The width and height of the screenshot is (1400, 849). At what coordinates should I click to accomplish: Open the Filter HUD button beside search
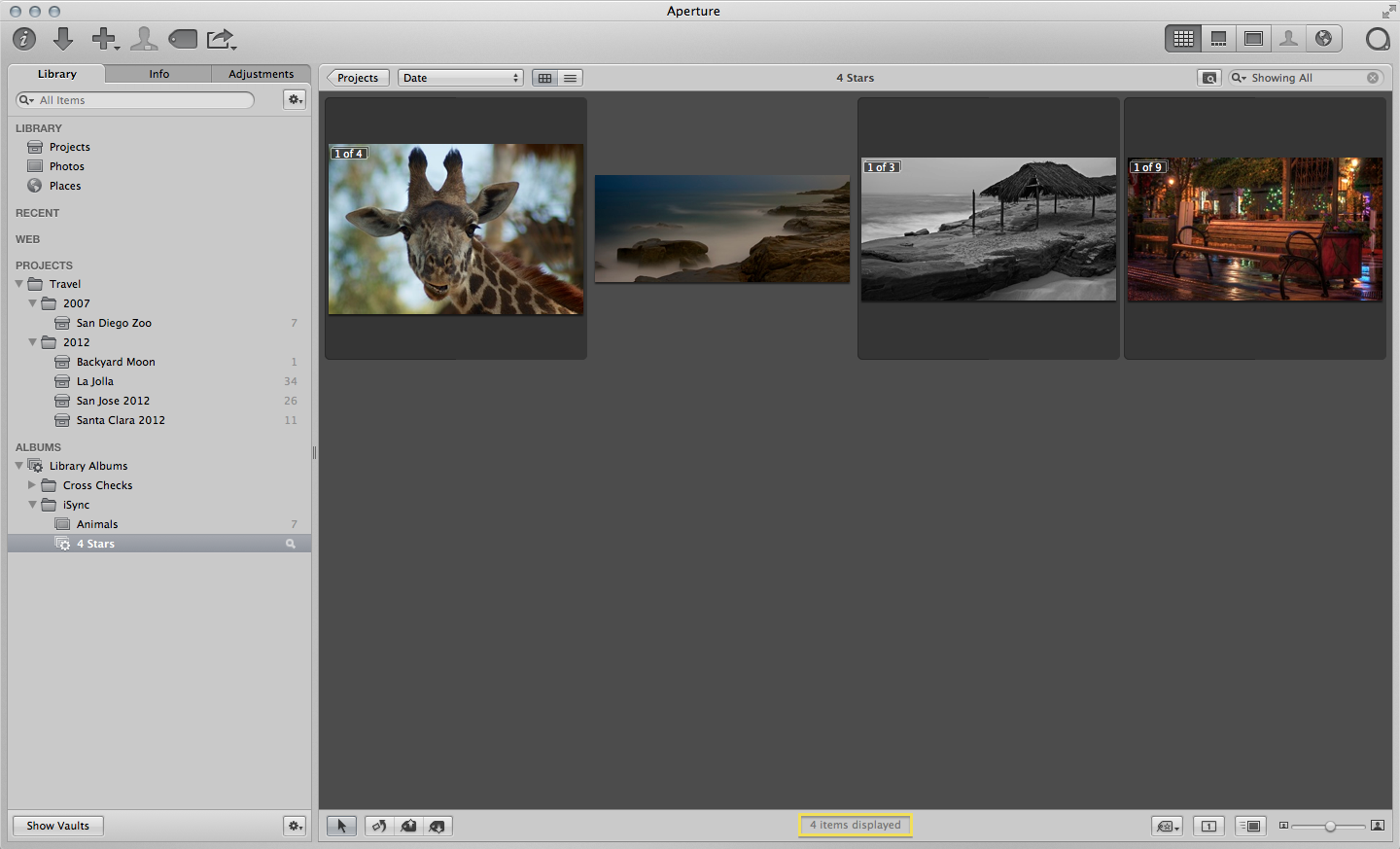click(x=1208, y=78)
